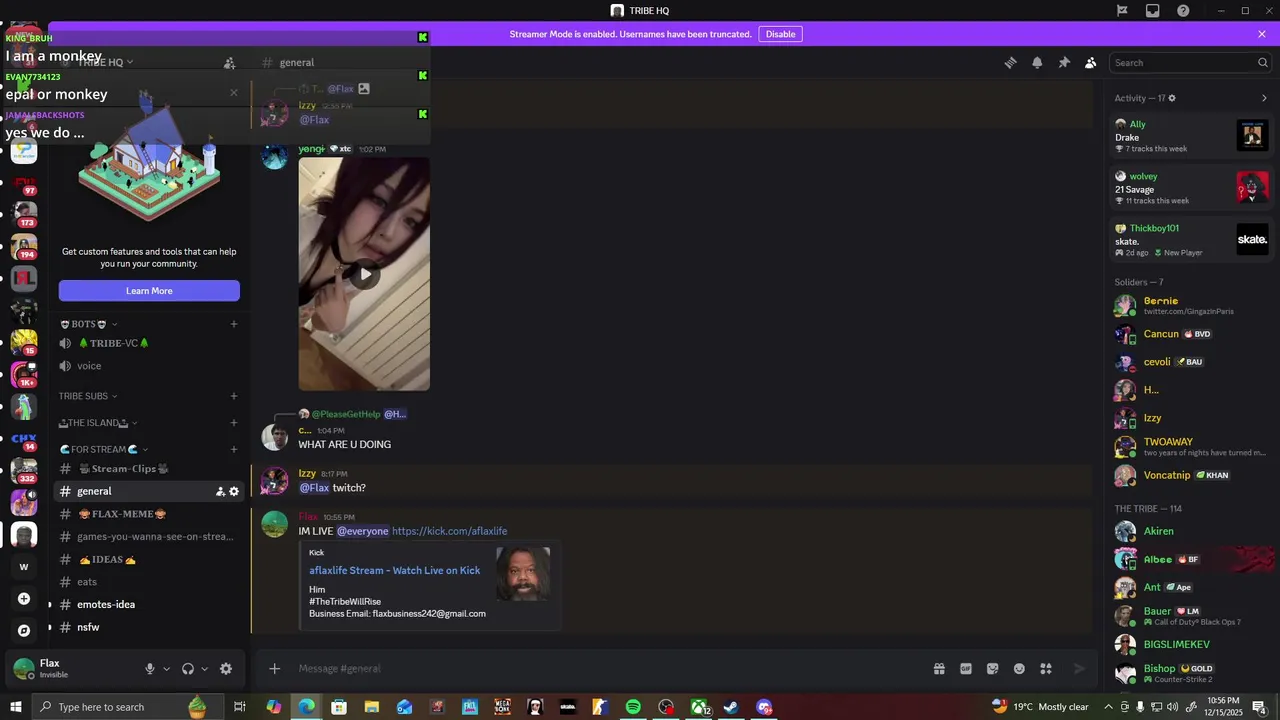This screenshot has width=1280, height=720.
Task: Add a channel to THE ISLAND
Action: coord(234,423)
